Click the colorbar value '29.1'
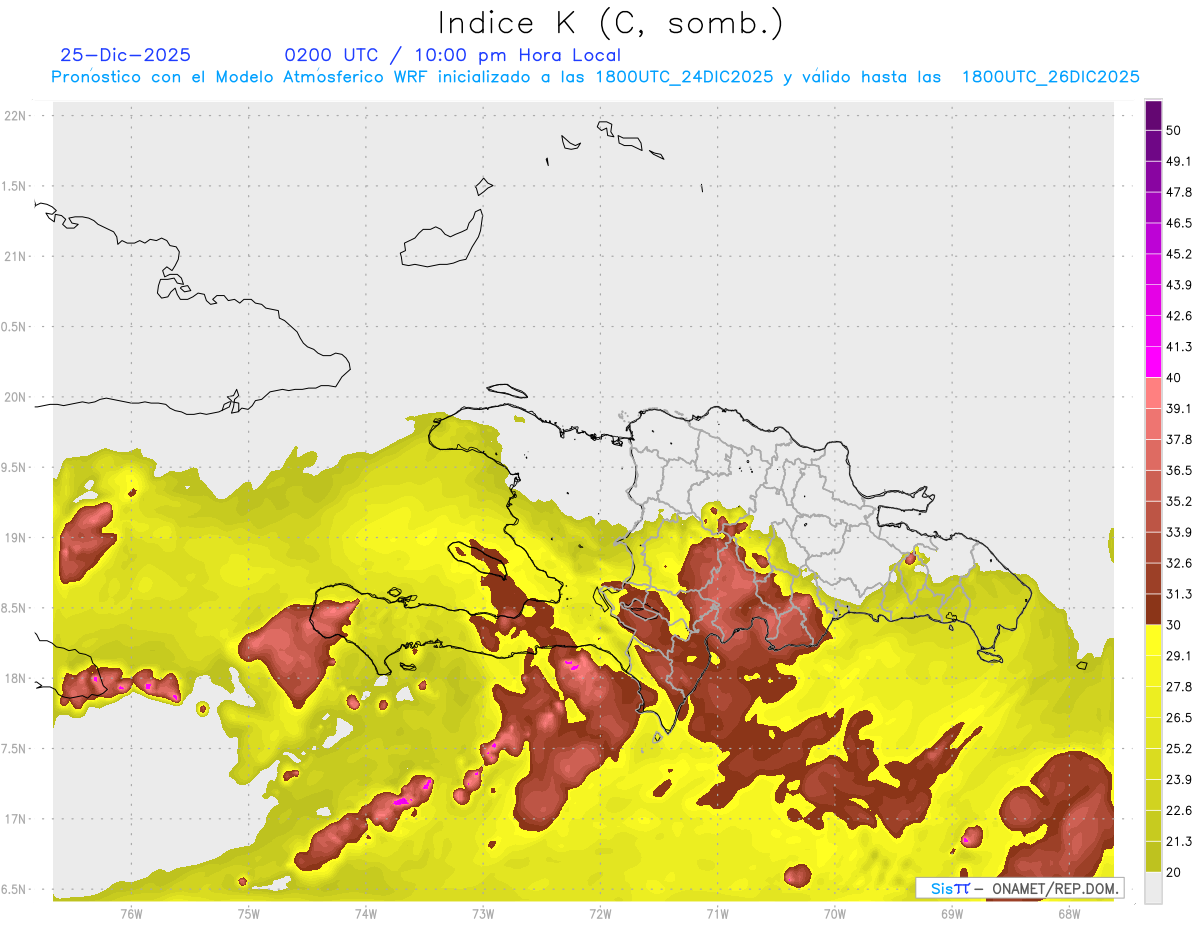This screenshot has height=927, width=1200. pos(1179,656)
